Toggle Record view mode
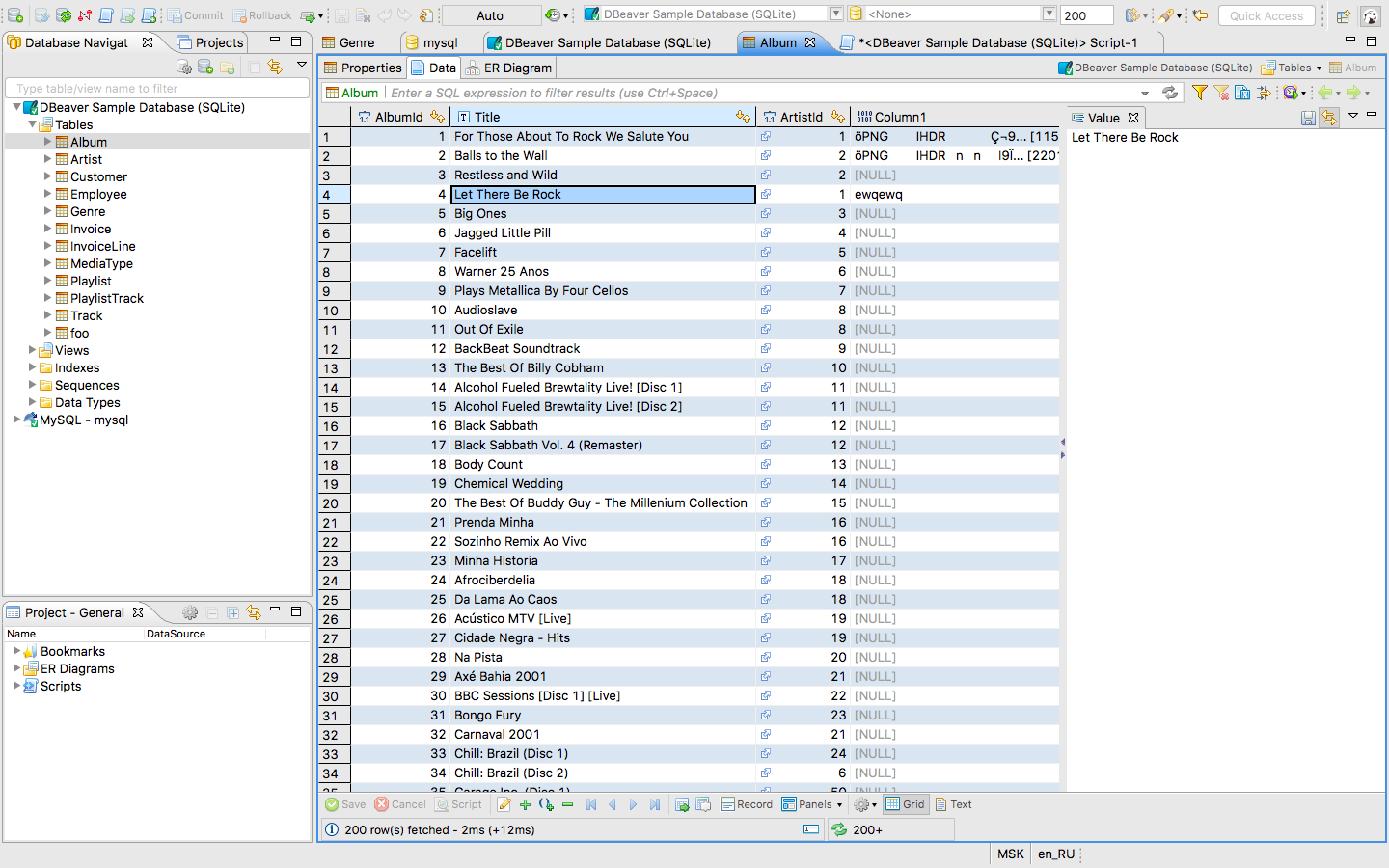This screenshot has width=1389, height=868. (x=747, y=804)
